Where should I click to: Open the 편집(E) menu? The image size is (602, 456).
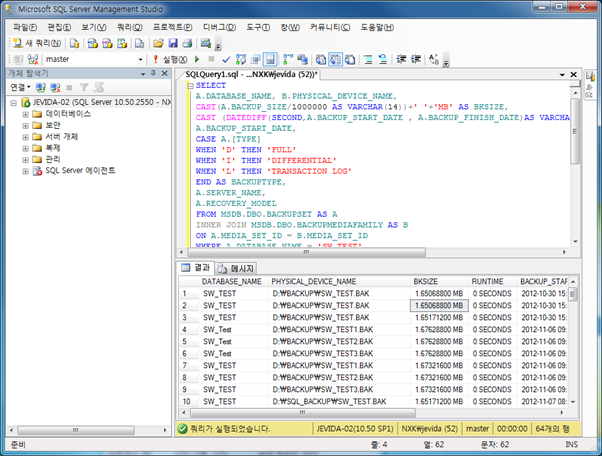[x=59, y=27]
